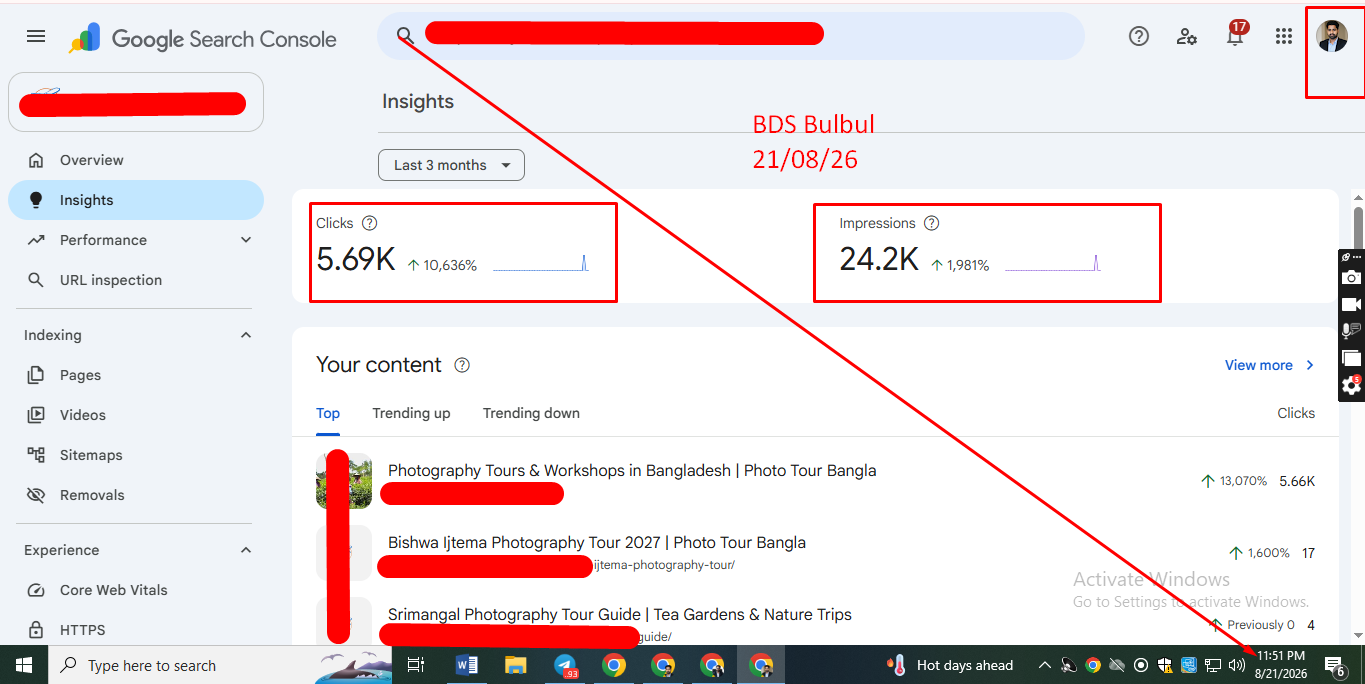
Task: Switch to the Top tab
Action: click(x=328, y=413)
